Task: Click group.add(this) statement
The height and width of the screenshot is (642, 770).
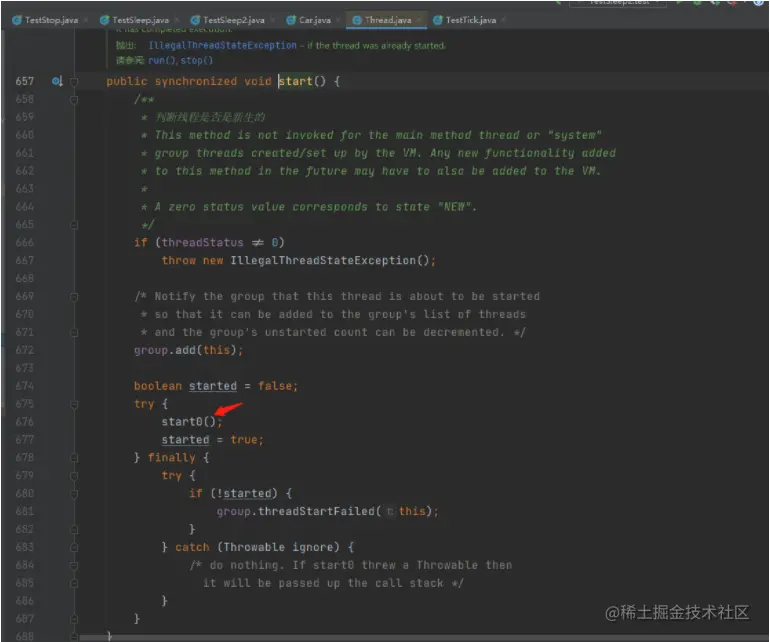Action: pos(188,350)
